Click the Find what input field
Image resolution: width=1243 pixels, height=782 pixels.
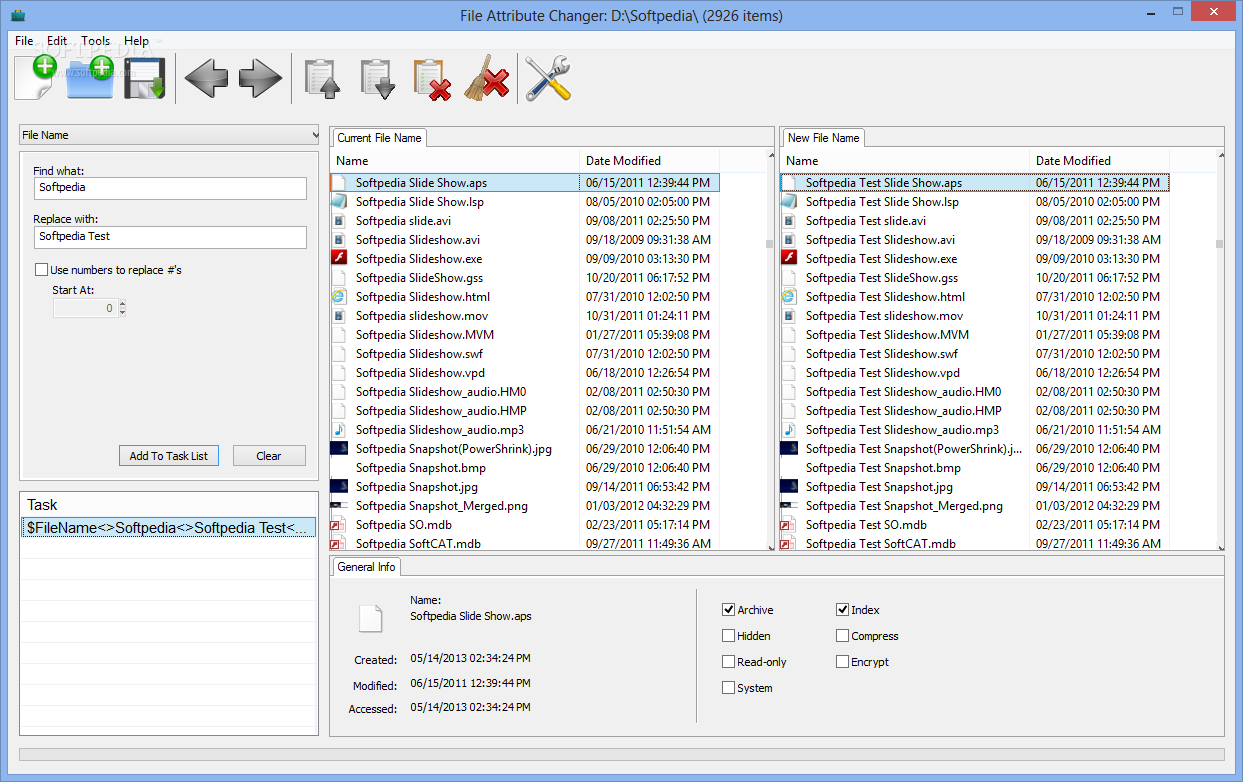tap(170, 188)
